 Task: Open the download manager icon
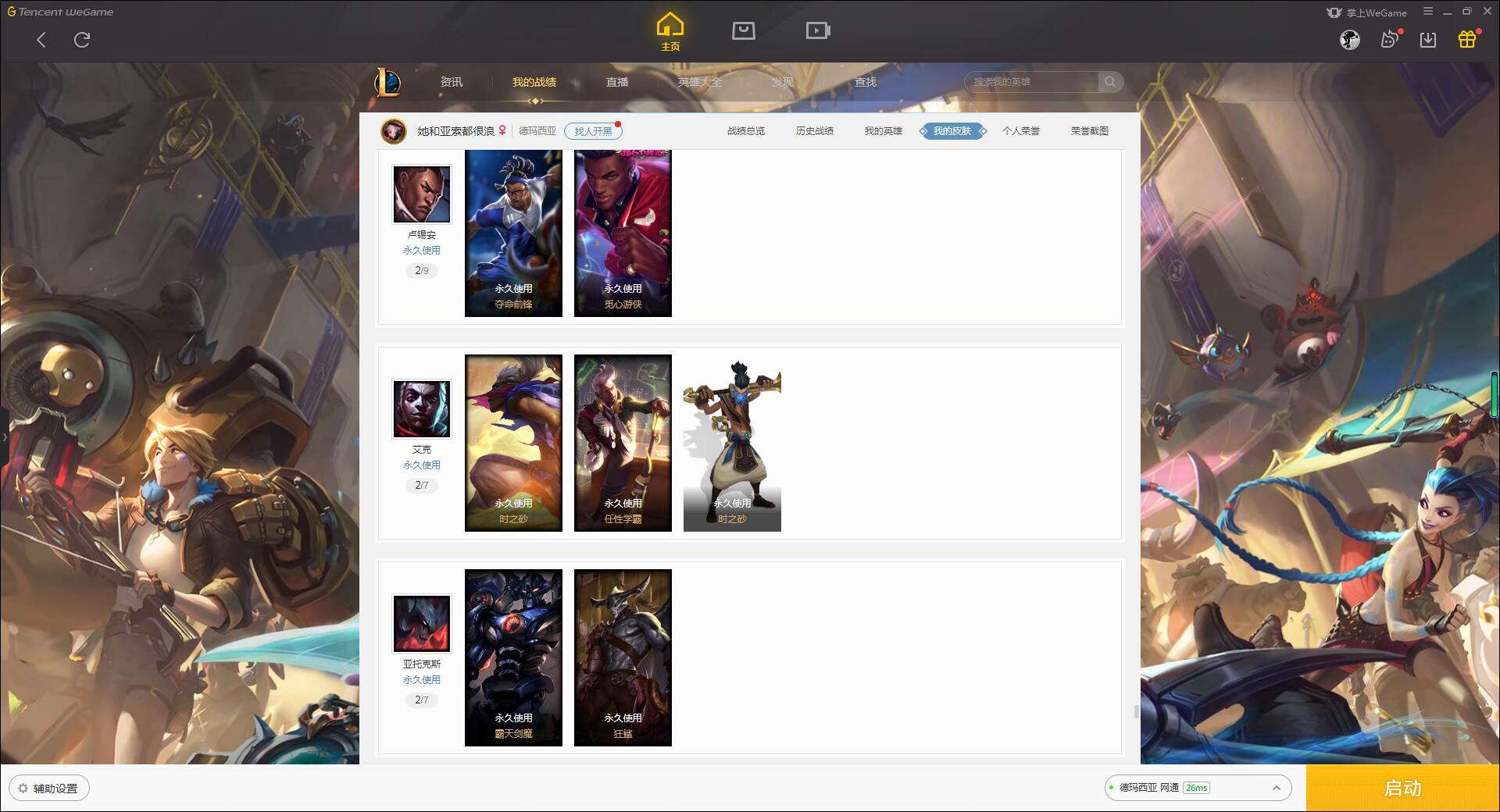point(1428,40)
